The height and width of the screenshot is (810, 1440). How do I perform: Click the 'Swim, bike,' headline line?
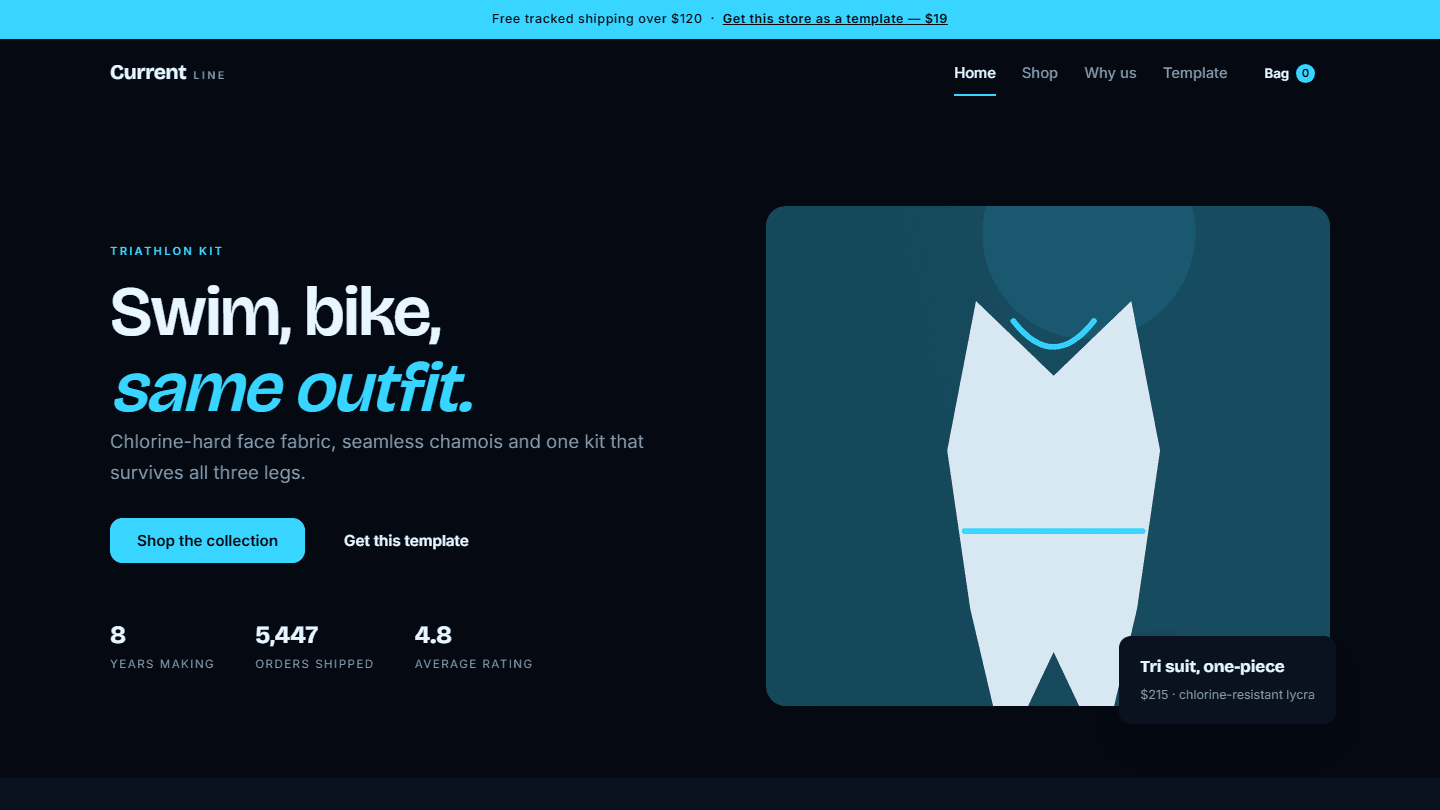[x=275, y=312]
